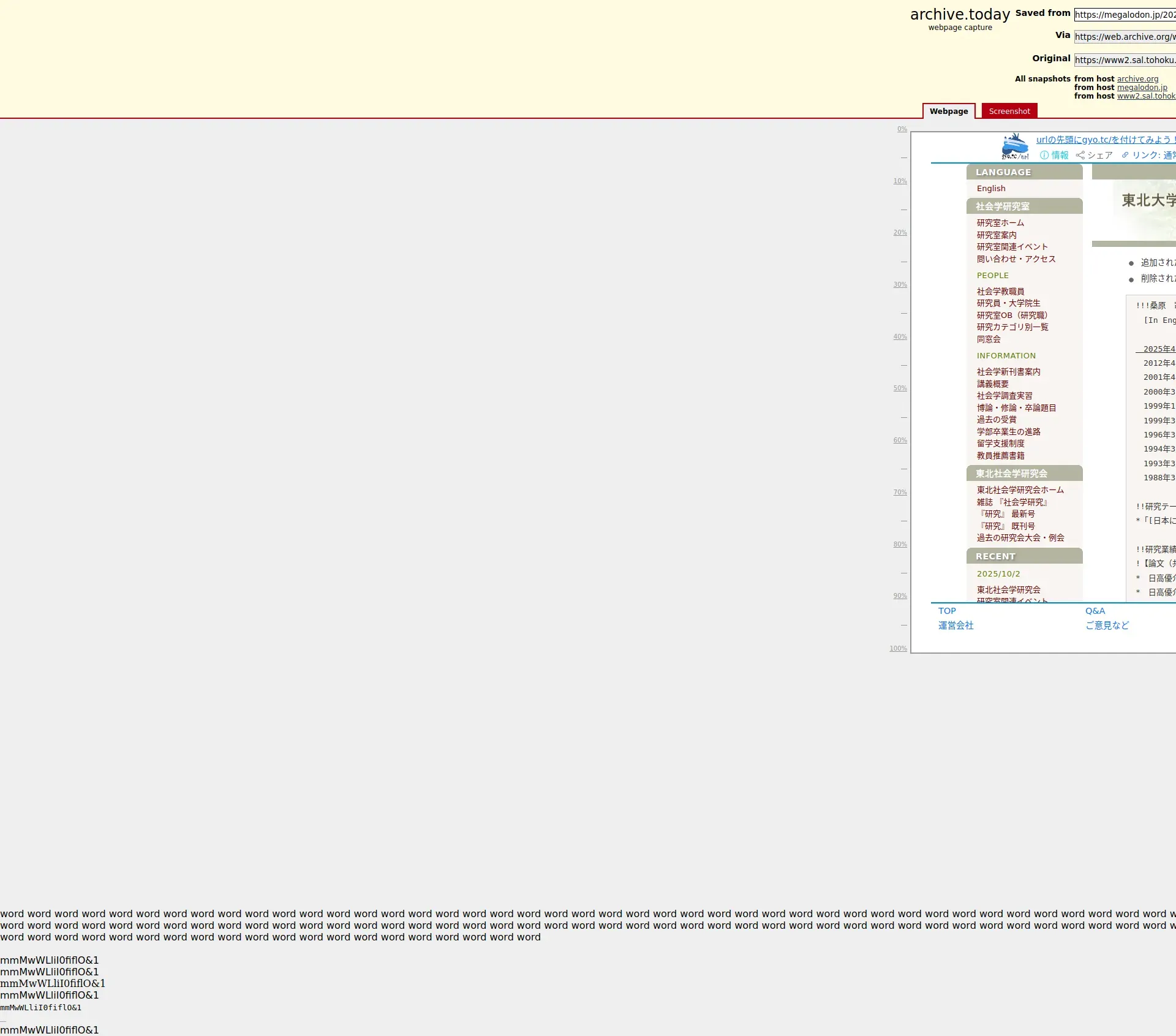Click the Q&A footer link
Viewport: 1176px width, 1036px height.
coord(1095,611)
